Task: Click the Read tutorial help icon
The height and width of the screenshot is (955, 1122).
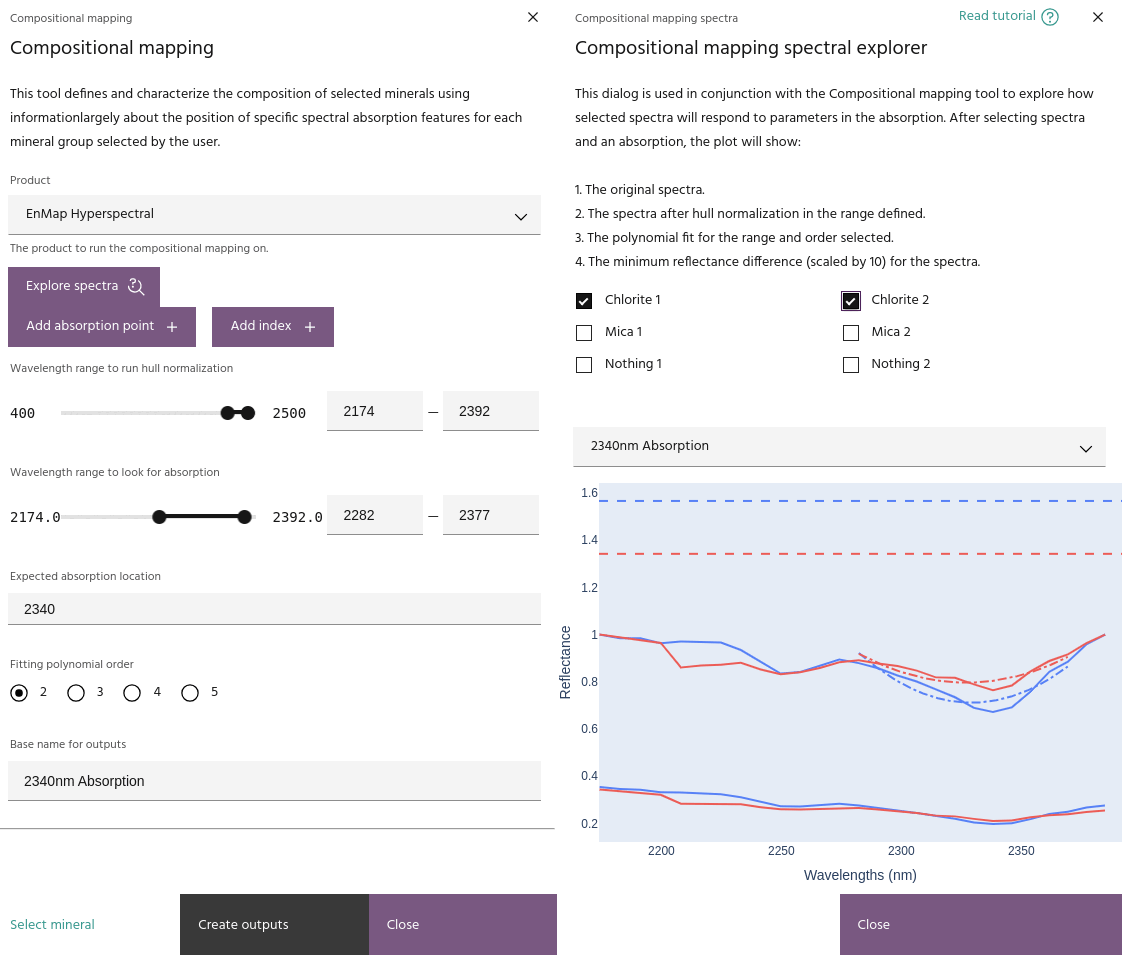Action: tap(1050, 17)
